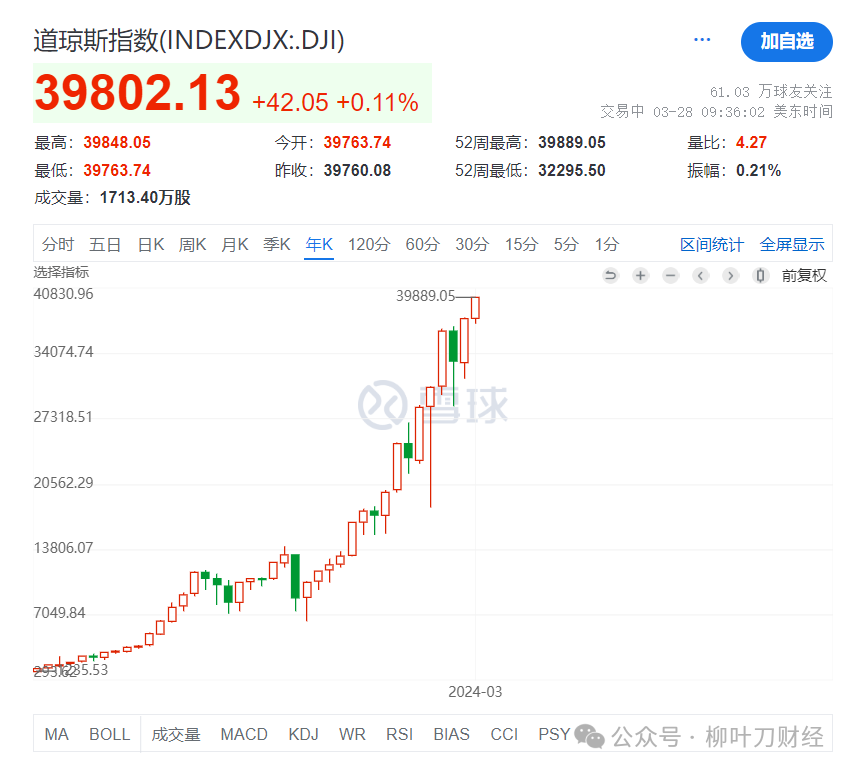Click 成交量 value 1713.40万股
Viewport: 851px width, 771px height.
pyautogui.click(x=145, y=197)
